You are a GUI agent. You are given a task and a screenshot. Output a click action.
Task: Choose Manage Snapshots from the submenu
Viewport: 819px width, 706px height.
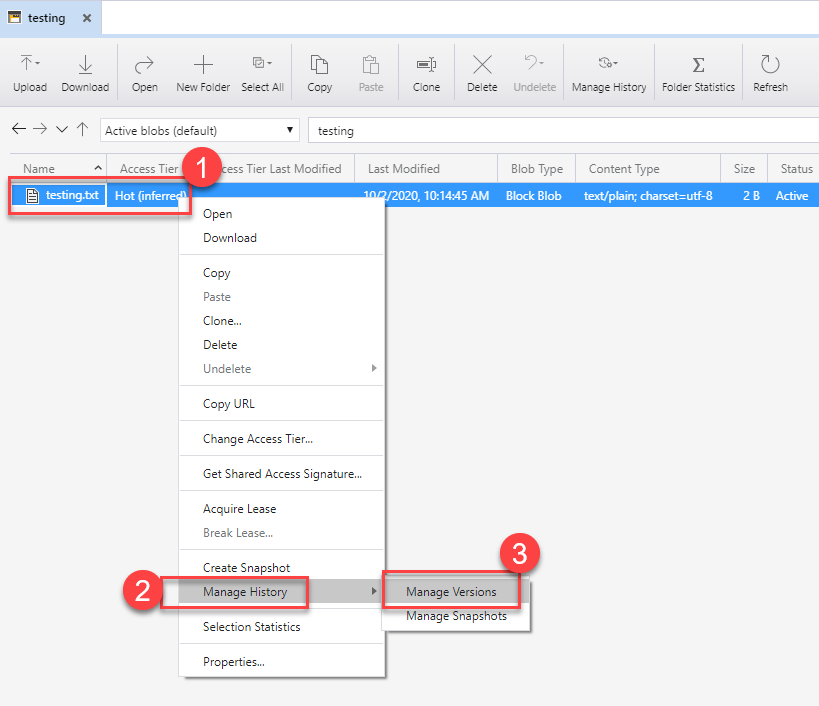[456, 616]
